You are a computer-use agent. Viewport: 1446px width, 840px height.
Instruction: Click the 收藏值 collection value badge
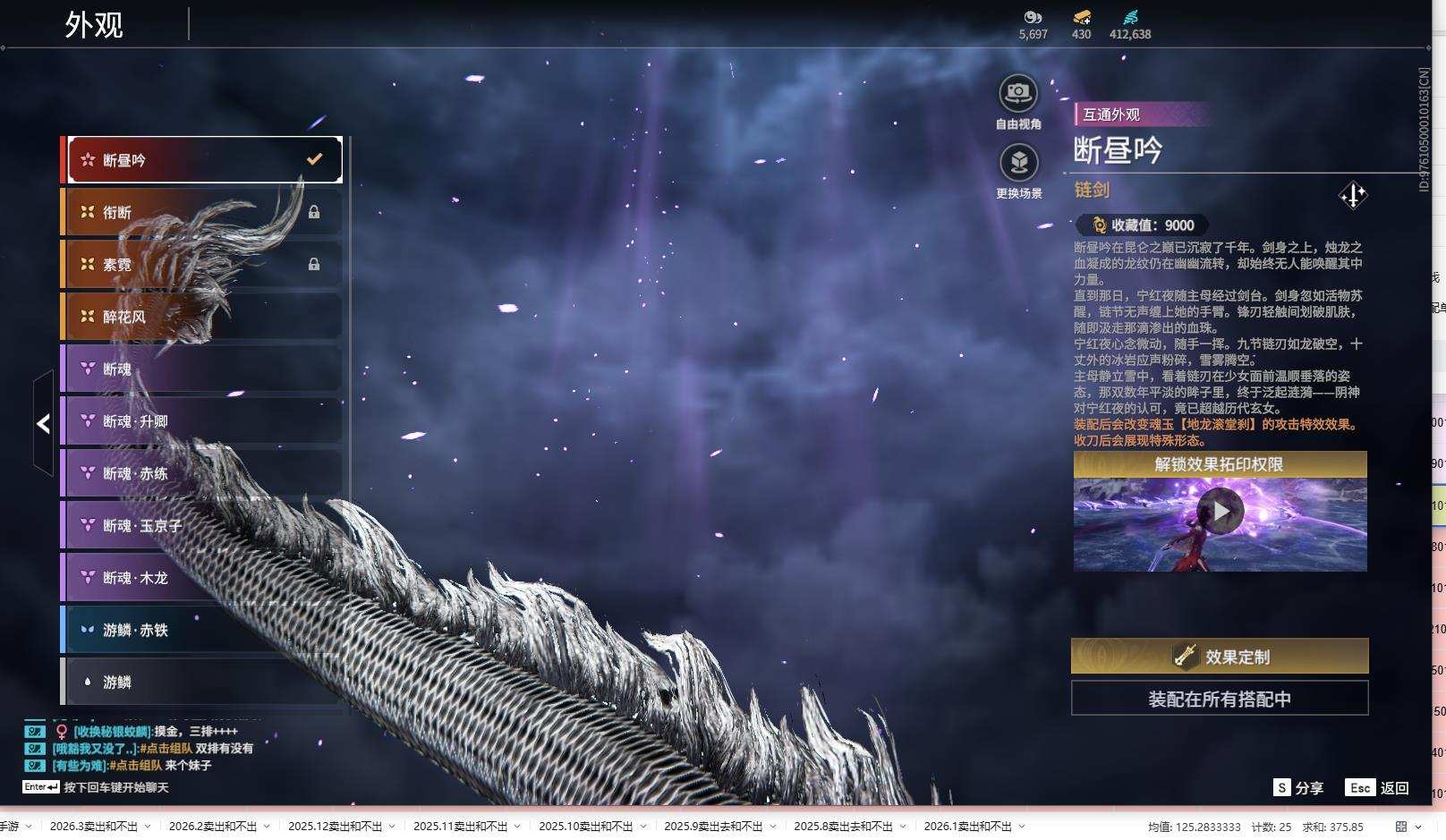pos(1144,225)
